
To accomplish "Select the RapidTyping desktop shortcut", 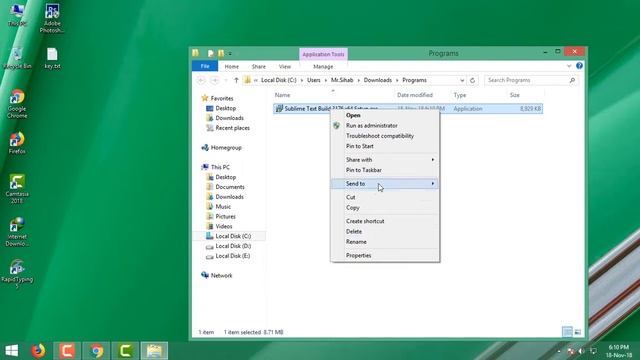I will point(17,274).
